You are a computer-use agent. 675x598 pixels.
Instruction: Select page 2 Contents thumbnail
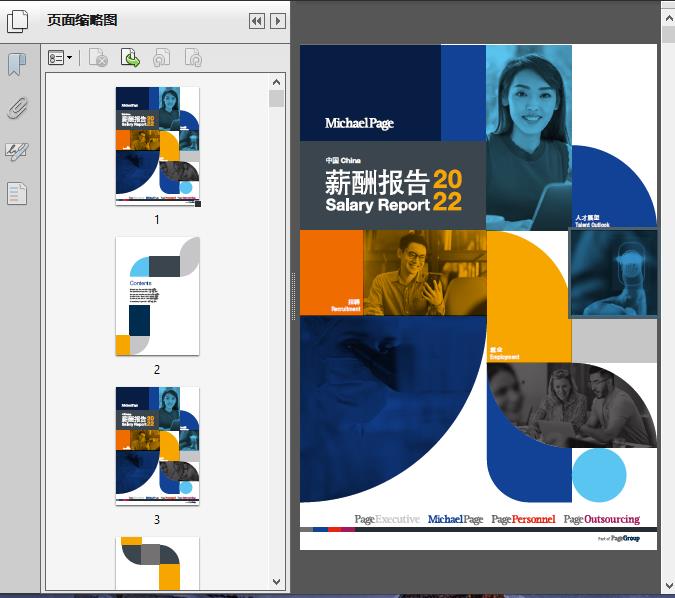tap(158, 296)
